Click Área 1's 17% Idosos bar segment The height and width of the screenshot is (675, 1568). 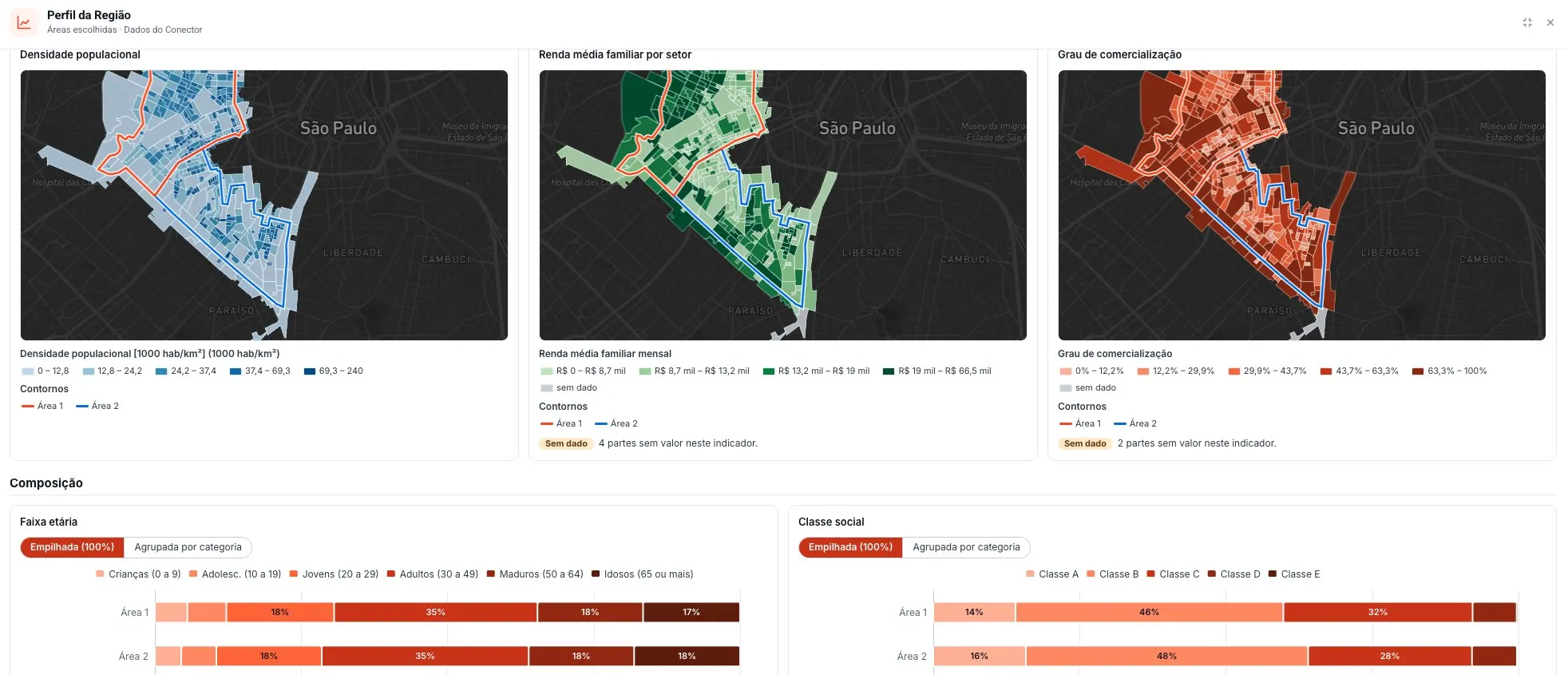[691, 613]
